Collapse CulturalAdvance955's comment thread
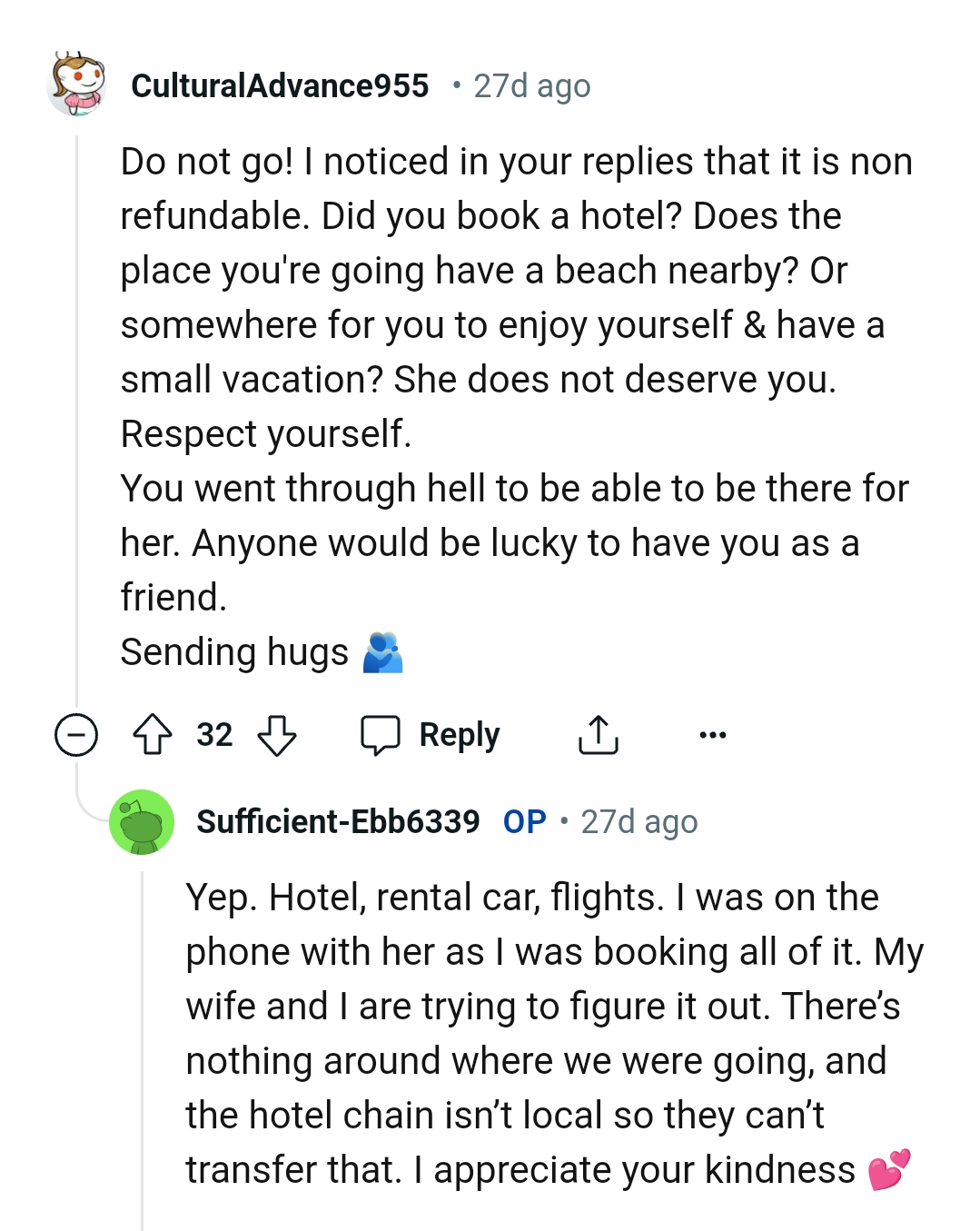 pos(74,734)
